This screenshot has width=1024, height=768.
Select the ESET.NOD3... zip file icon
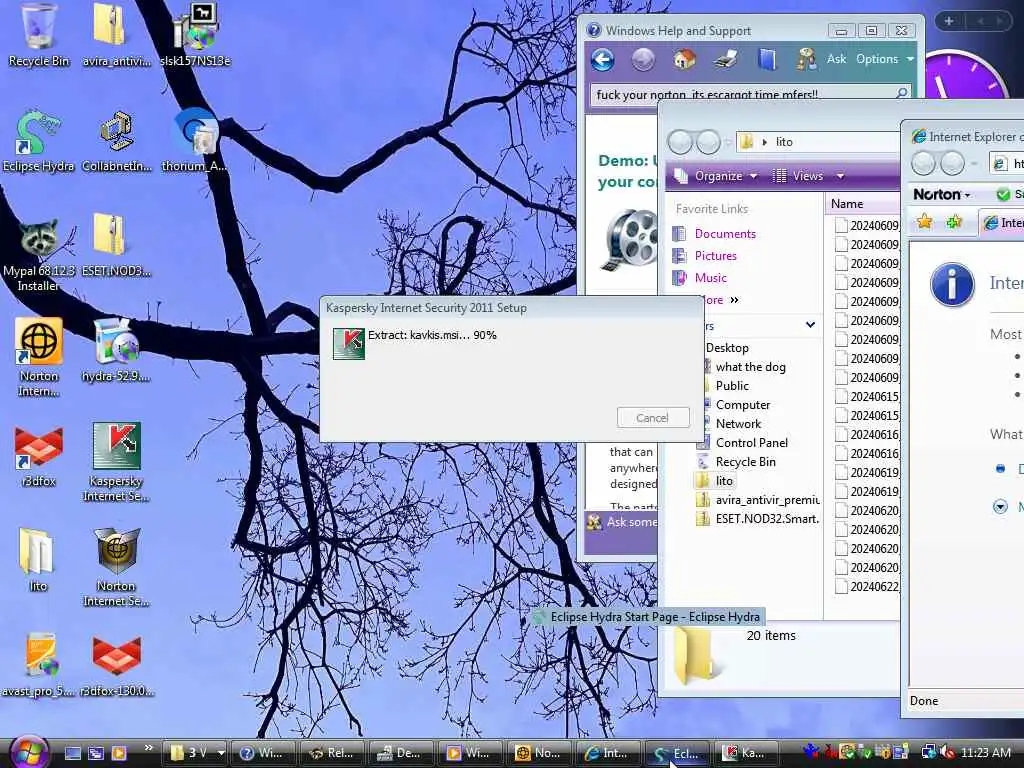(x=116, y=246)
